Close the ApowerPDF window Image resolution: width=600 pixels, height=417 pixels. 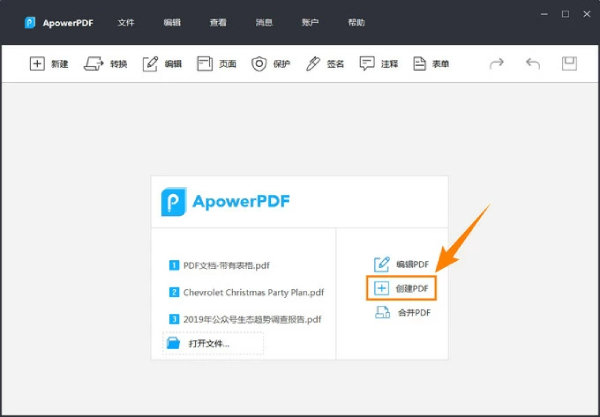point(587,14)
